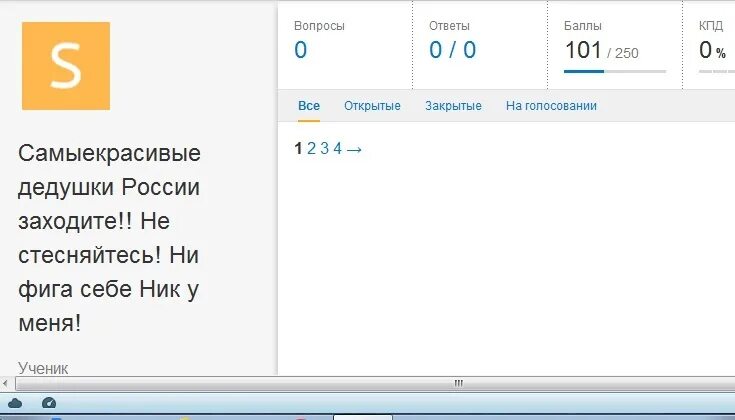The image size is (735, 420).
Task: Click the Ученик rank label
Action: (x=43, y=368)
